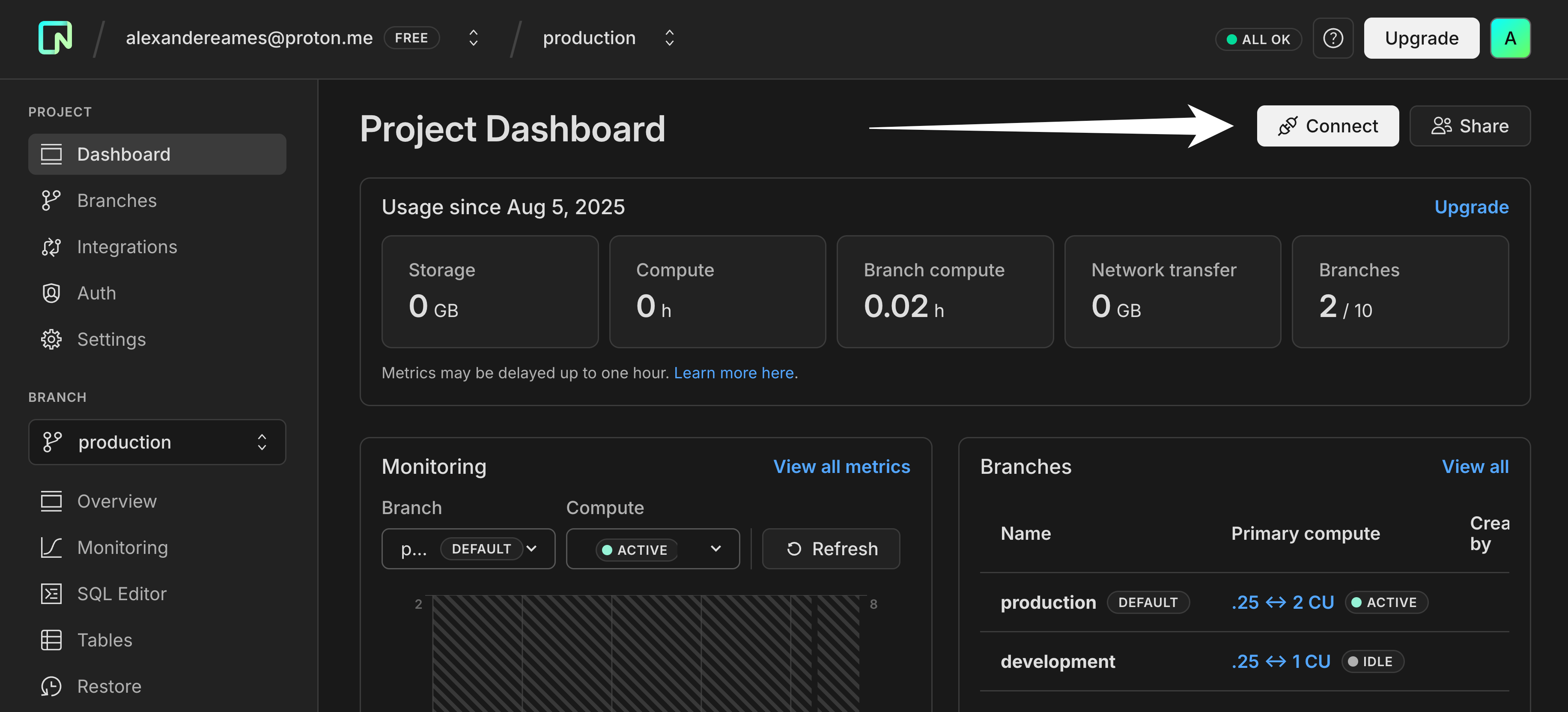Click the Refresh button in Monitoring

[831, 549]
